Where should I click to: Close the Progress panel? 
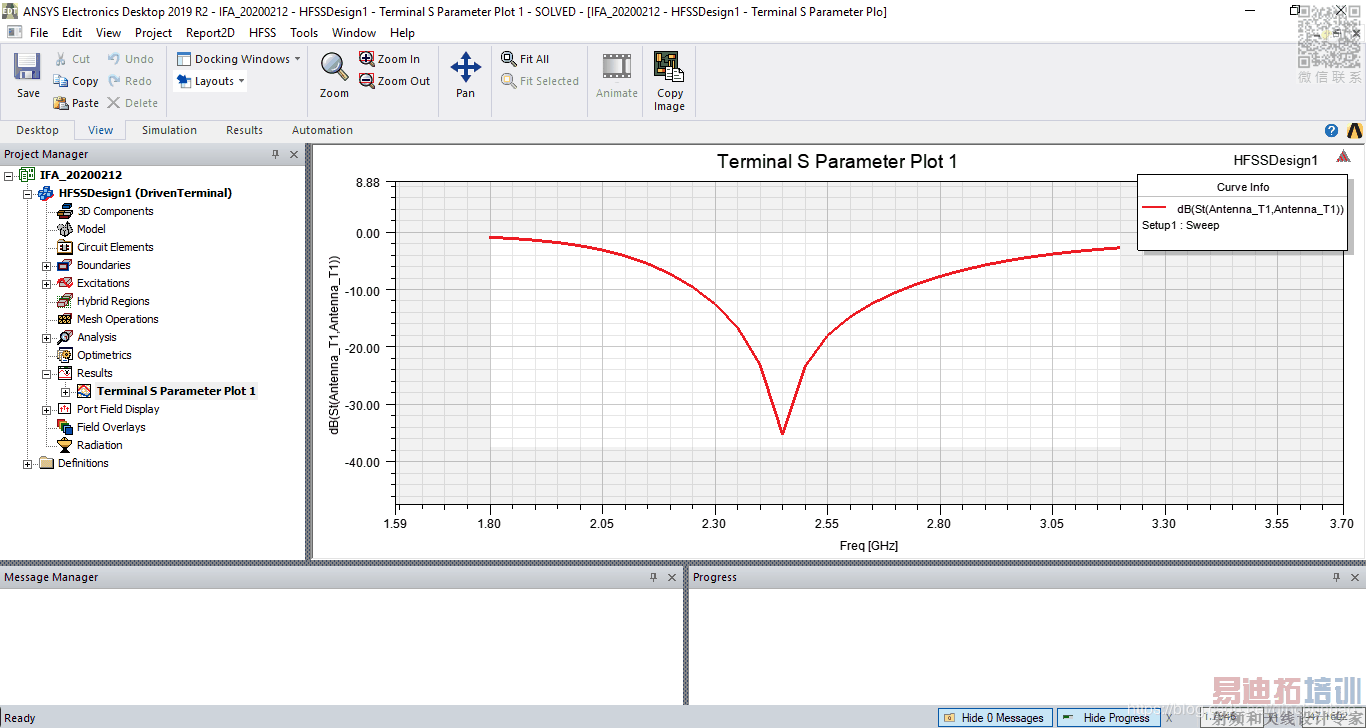click(x=1354, y=577)
